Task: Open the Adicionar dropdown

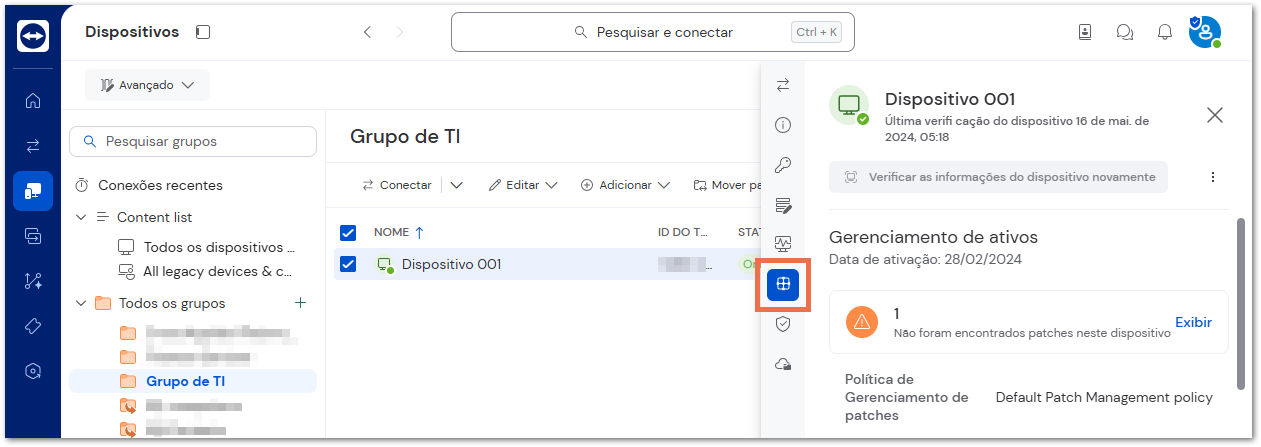Action: (625, 185)
